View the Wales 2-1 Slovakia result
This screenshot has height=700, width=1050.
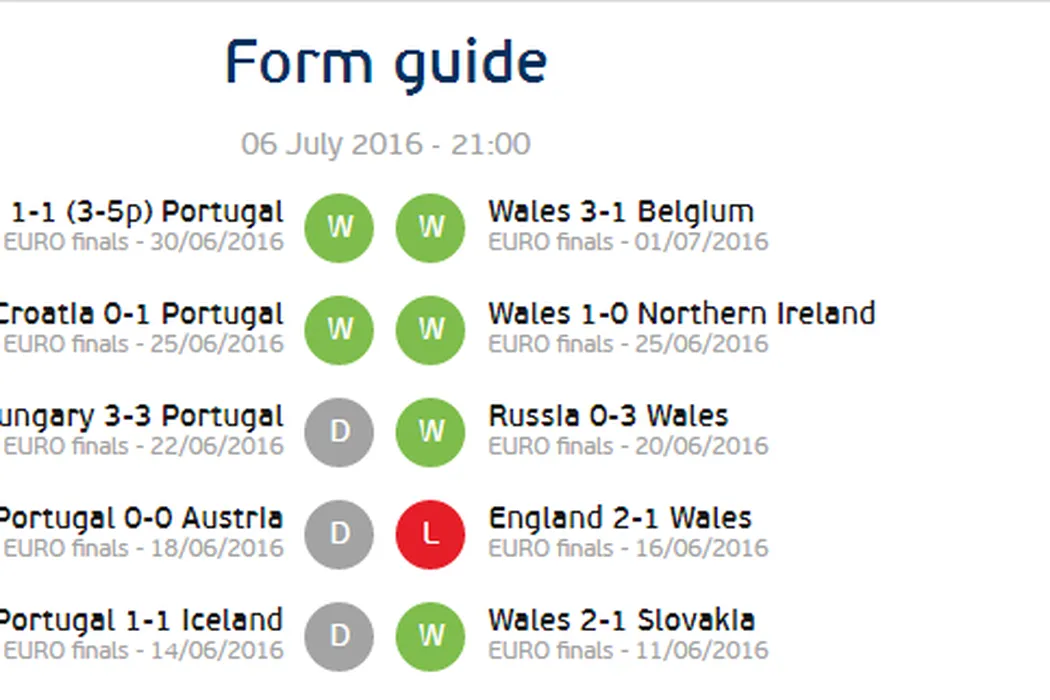tap(621, 620)
